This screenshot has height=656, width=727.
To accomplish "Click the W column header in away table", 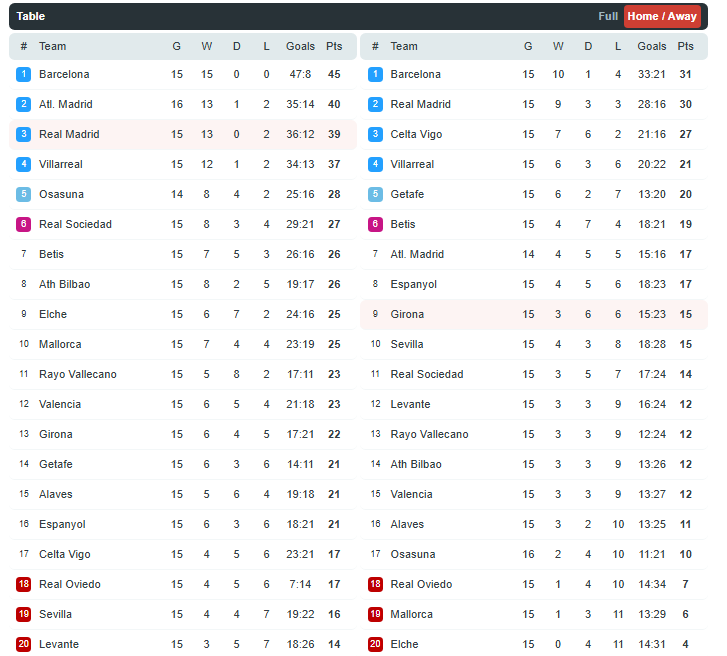I will point(558,46).
